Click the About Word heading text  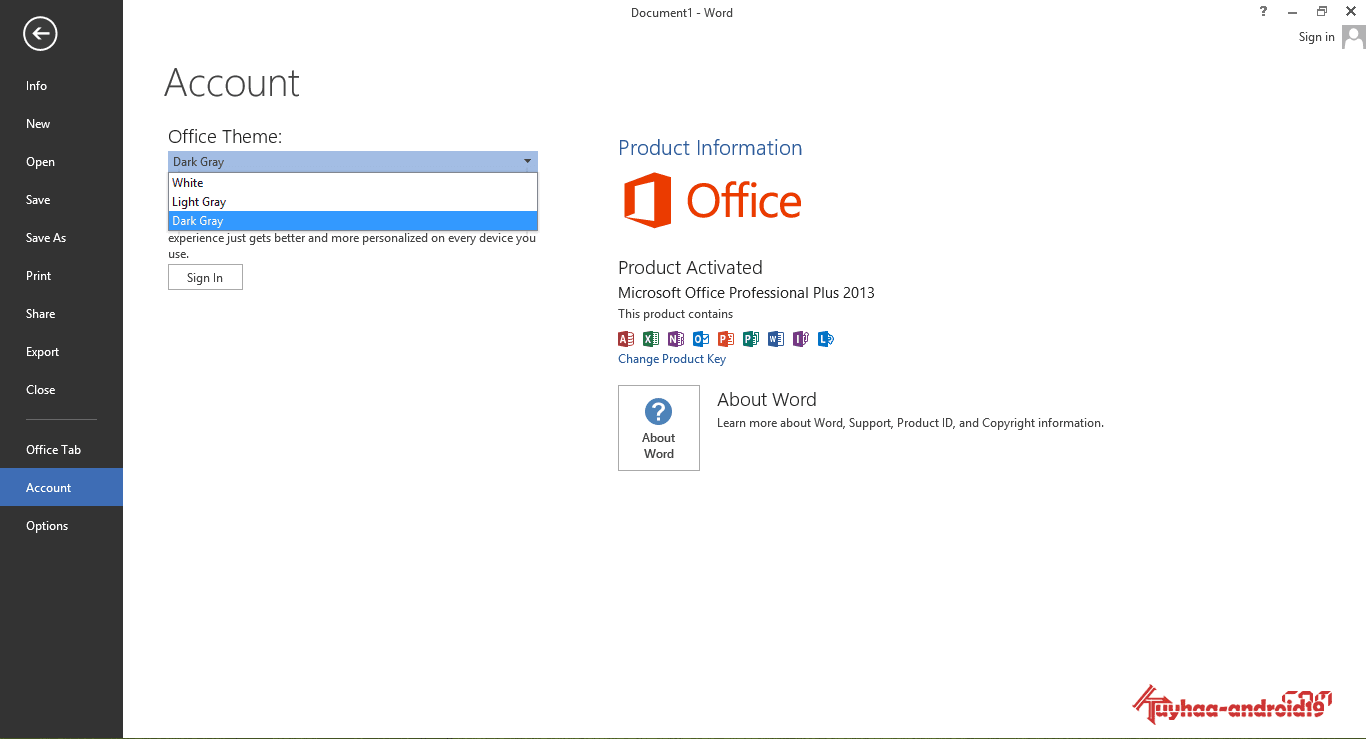coord(767,399)
